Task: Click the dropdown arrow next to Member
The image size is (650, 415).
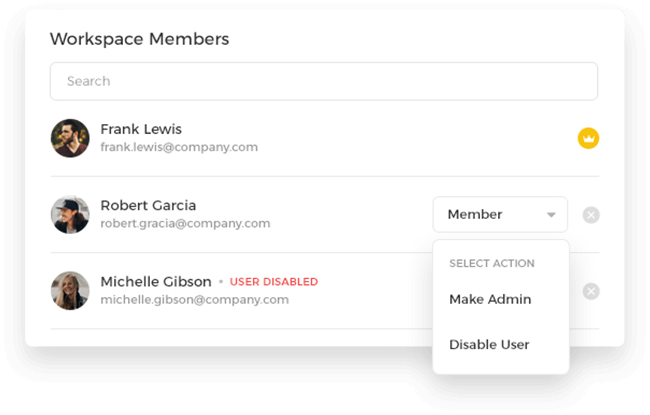Action: (x=551, y=215)
